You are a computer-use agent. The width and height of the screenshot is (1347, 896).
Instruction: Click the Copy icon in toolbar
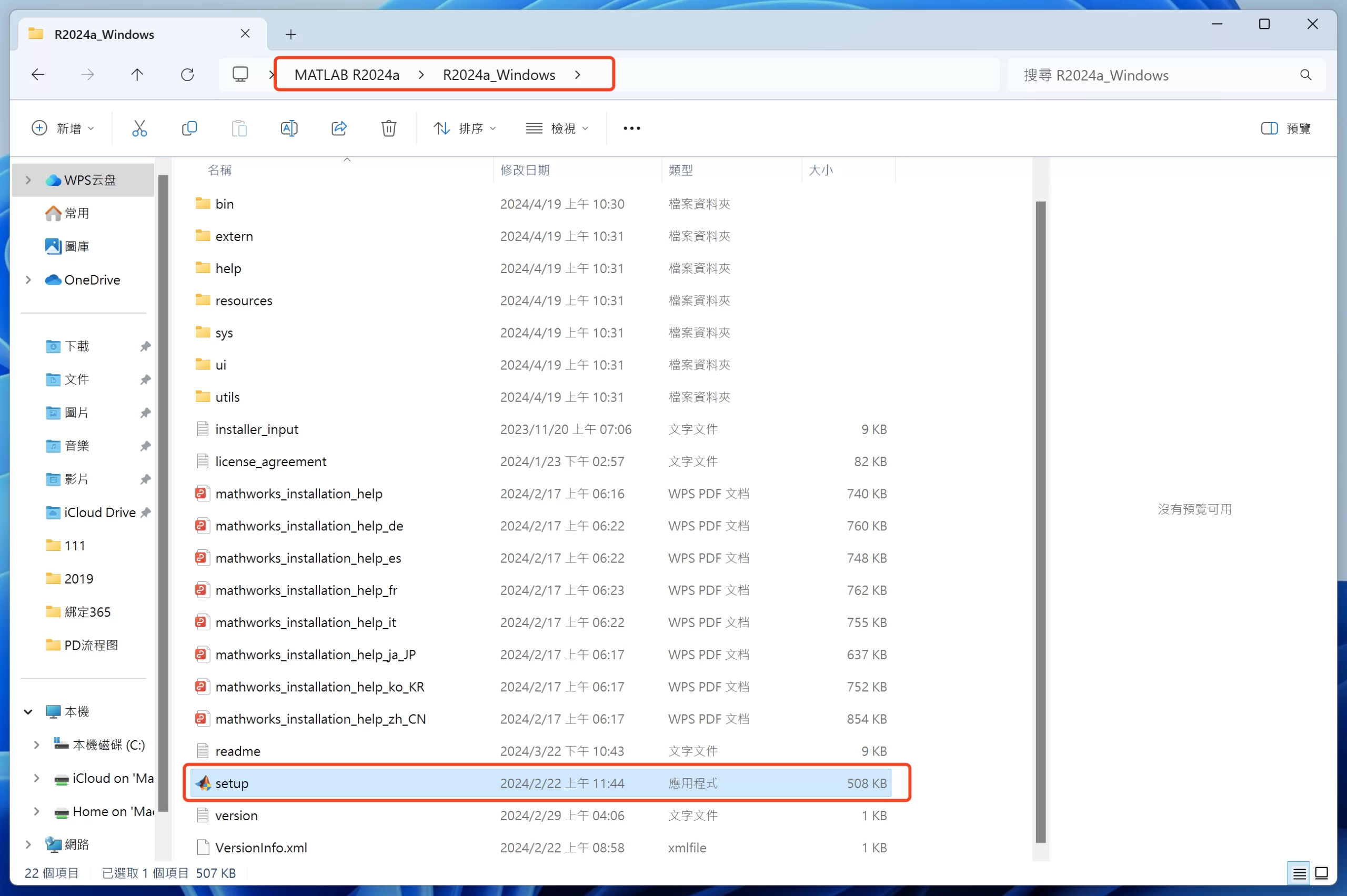[189, 128]
